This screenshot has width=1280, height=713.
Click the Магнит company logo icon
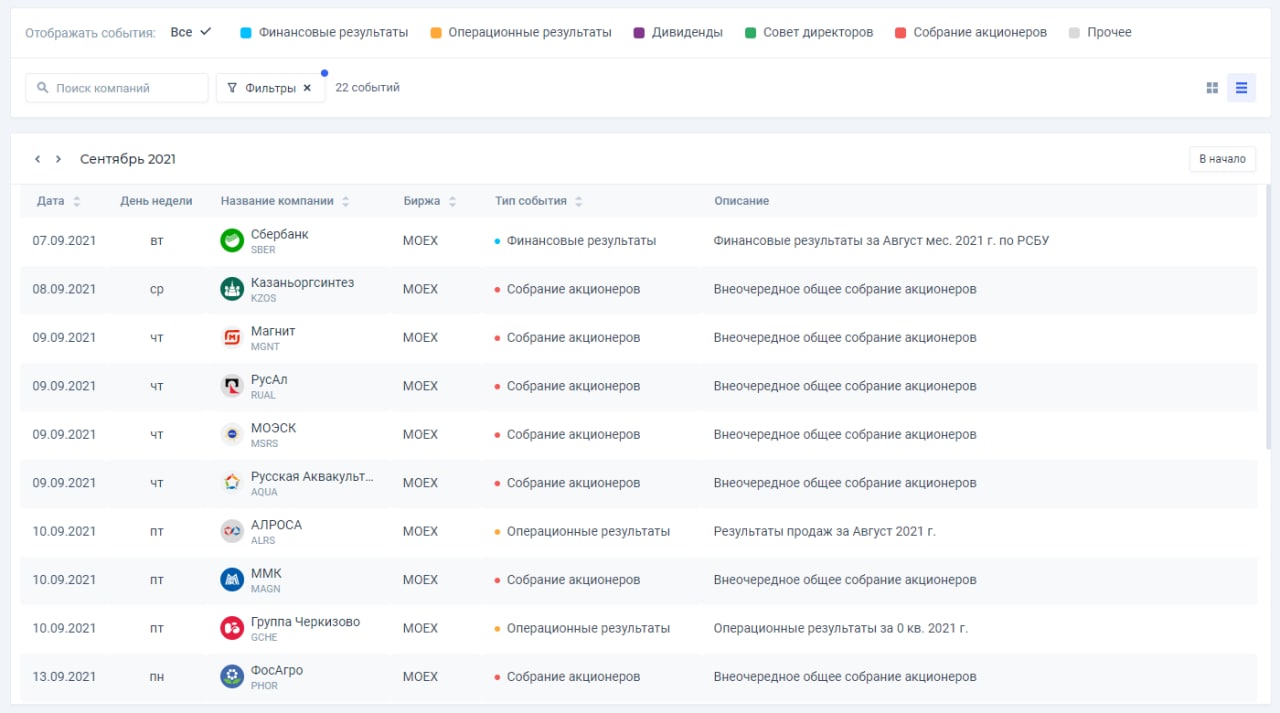tap(232, 338)
